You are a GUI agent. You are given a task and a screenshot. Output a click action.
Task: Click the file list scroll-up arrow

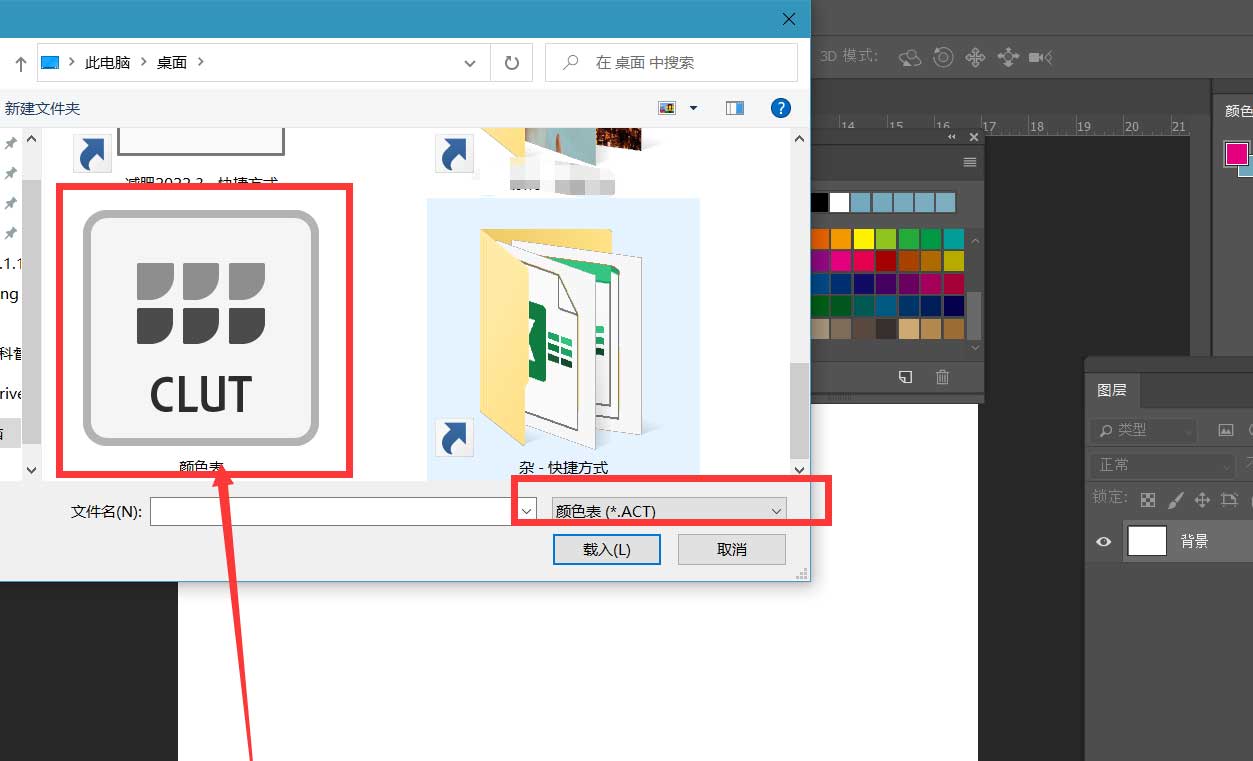tap(799, 139)
